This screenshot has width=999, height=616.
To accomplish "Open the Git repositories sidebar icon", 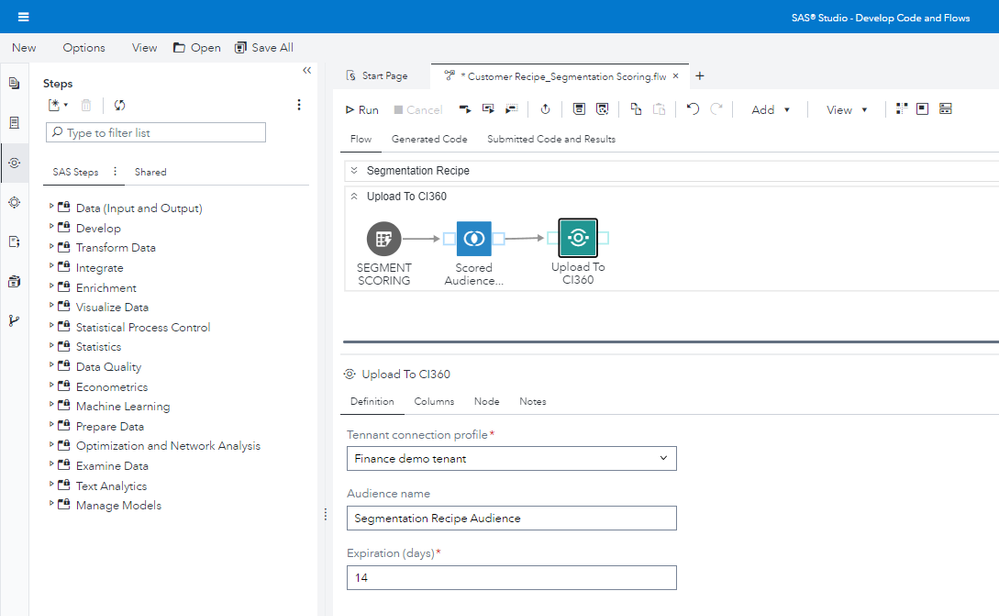I will tap(14, 321).
